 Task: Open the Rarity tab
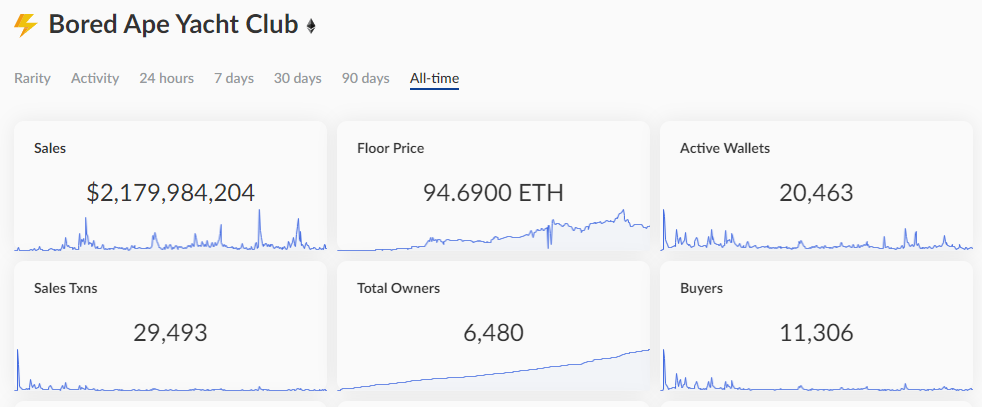click(x=32, y=78)
